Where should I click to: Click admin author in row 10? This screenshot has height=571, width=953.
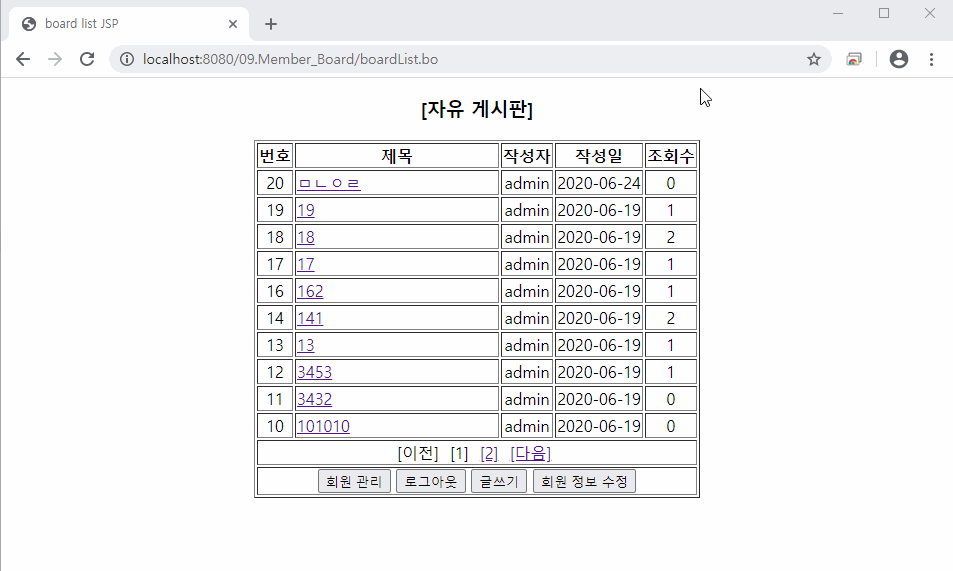[x=527, y=426]
